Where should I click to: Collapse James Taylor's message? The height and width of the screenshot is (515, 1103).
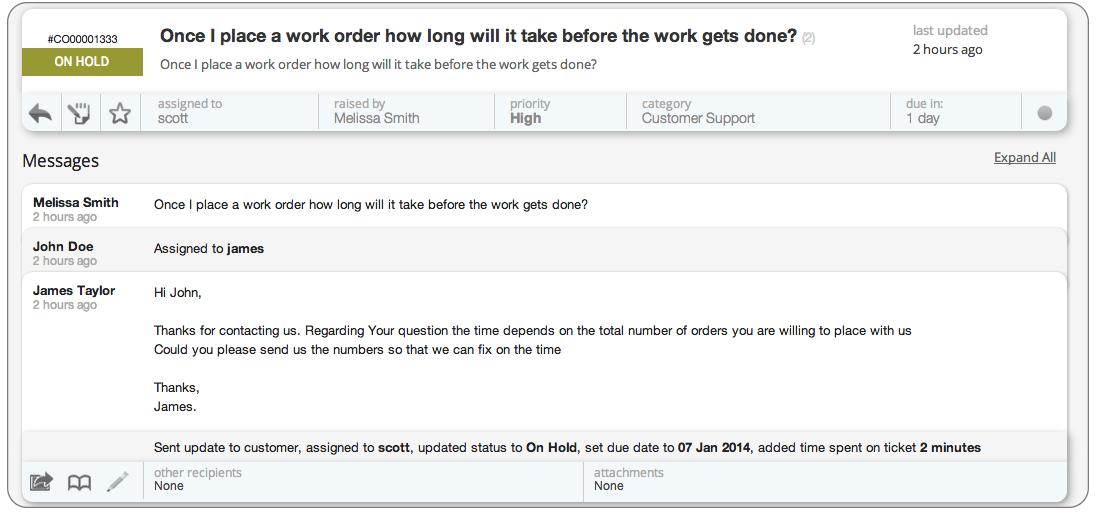tap(544, 352)
